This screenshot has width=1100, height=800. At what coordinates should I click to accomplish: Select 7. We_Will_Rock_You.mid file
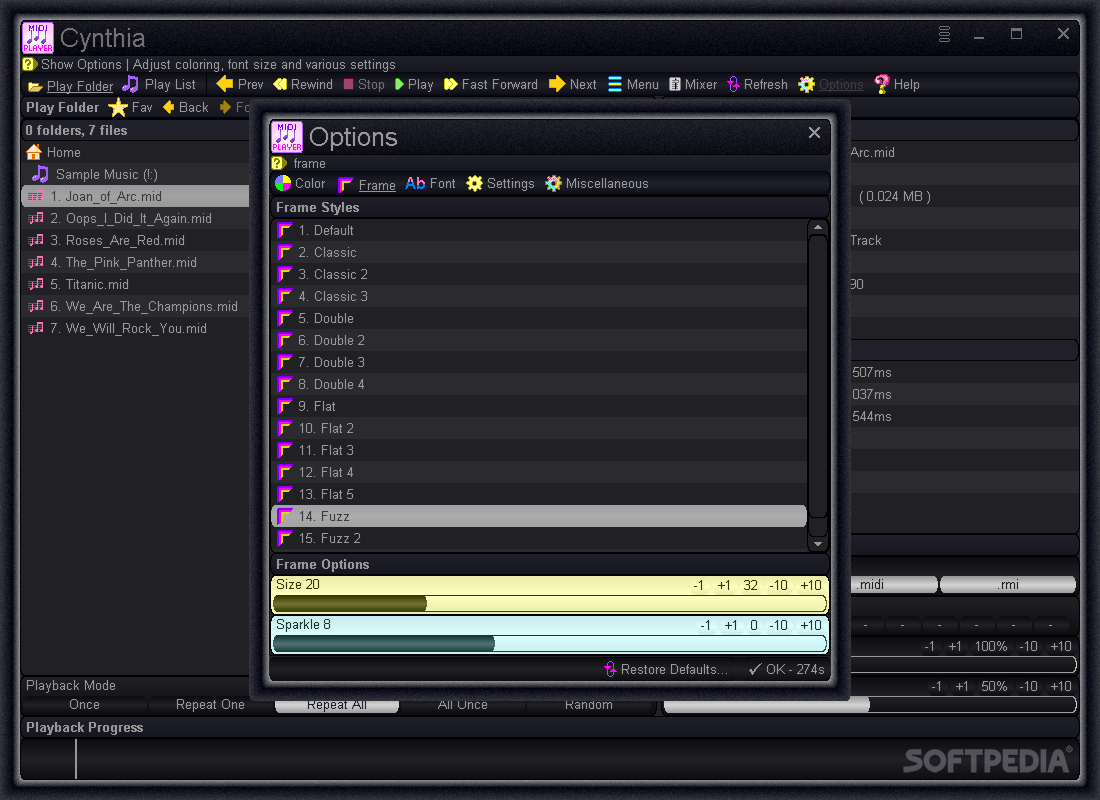(135, 328)
